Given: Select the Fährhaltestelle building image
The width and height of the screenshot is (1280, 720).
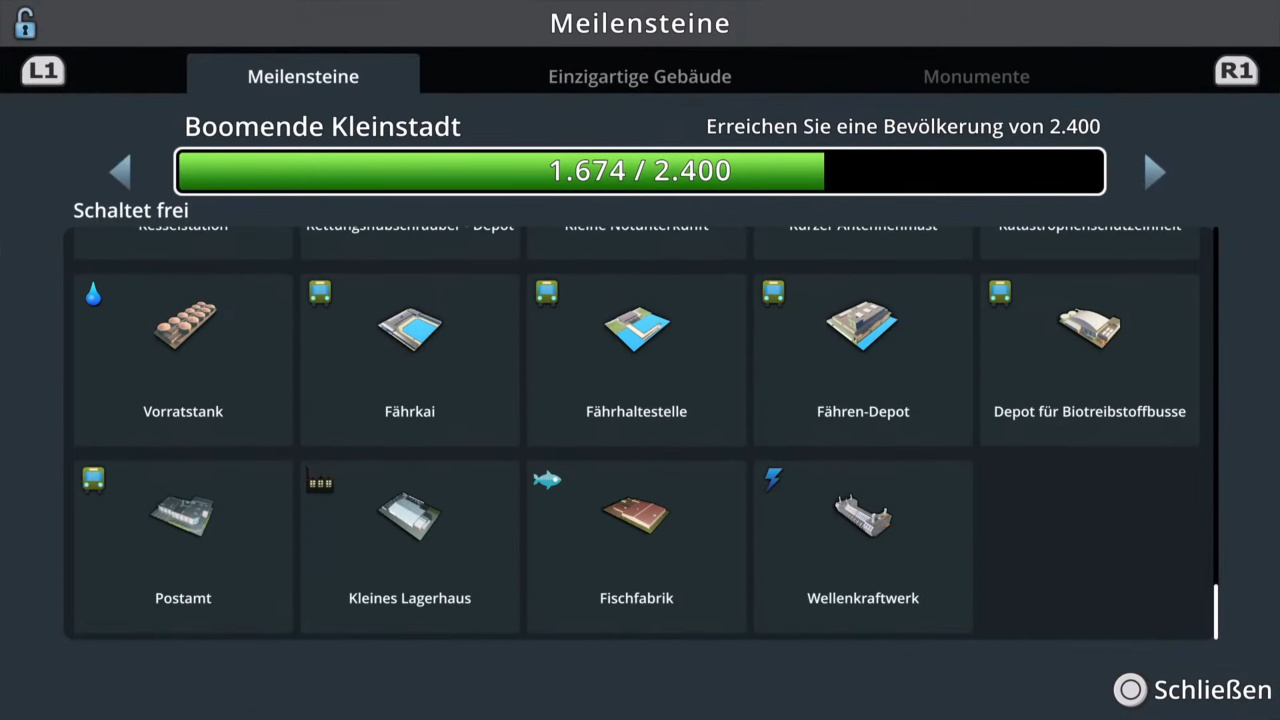Looking at the screenshot, I should pyautogui.click(x=637, y=328).
